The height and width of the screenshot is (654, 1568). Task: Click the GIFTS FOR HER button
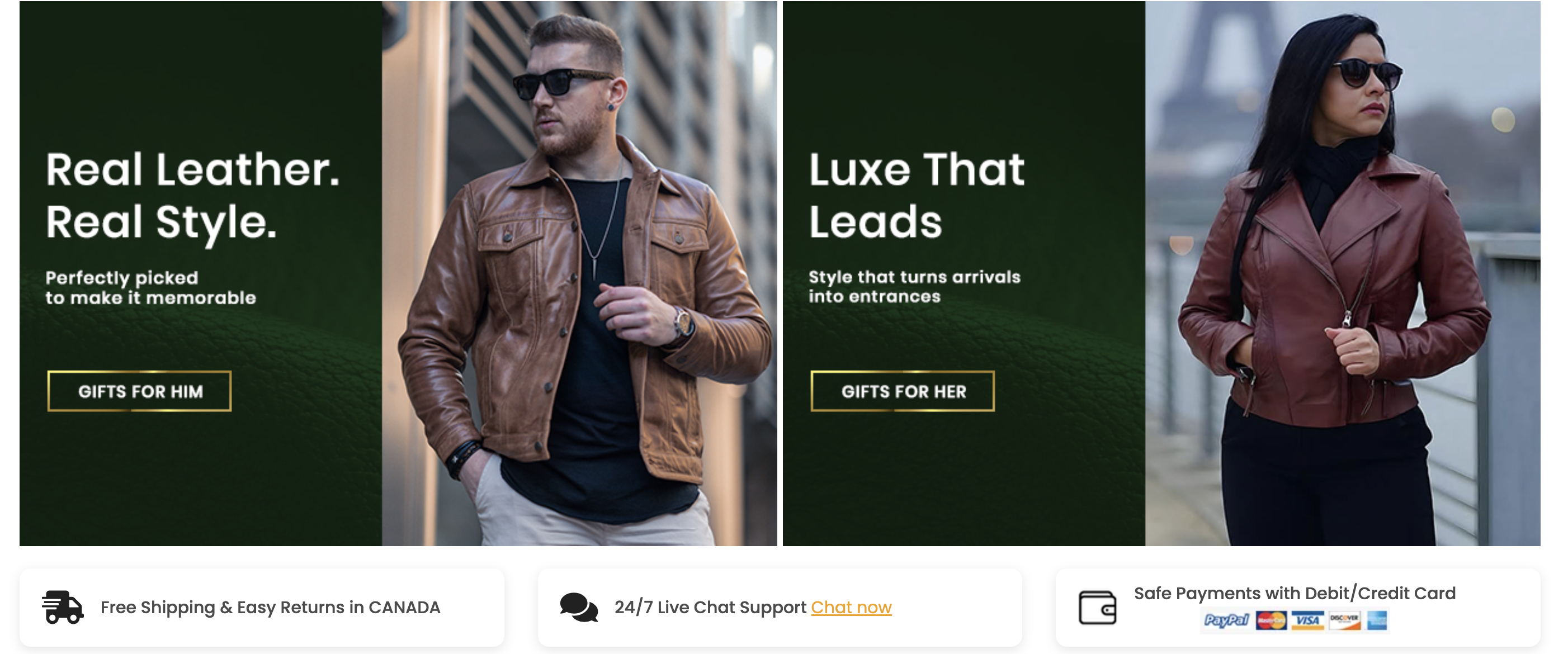[x=903, y=391]
